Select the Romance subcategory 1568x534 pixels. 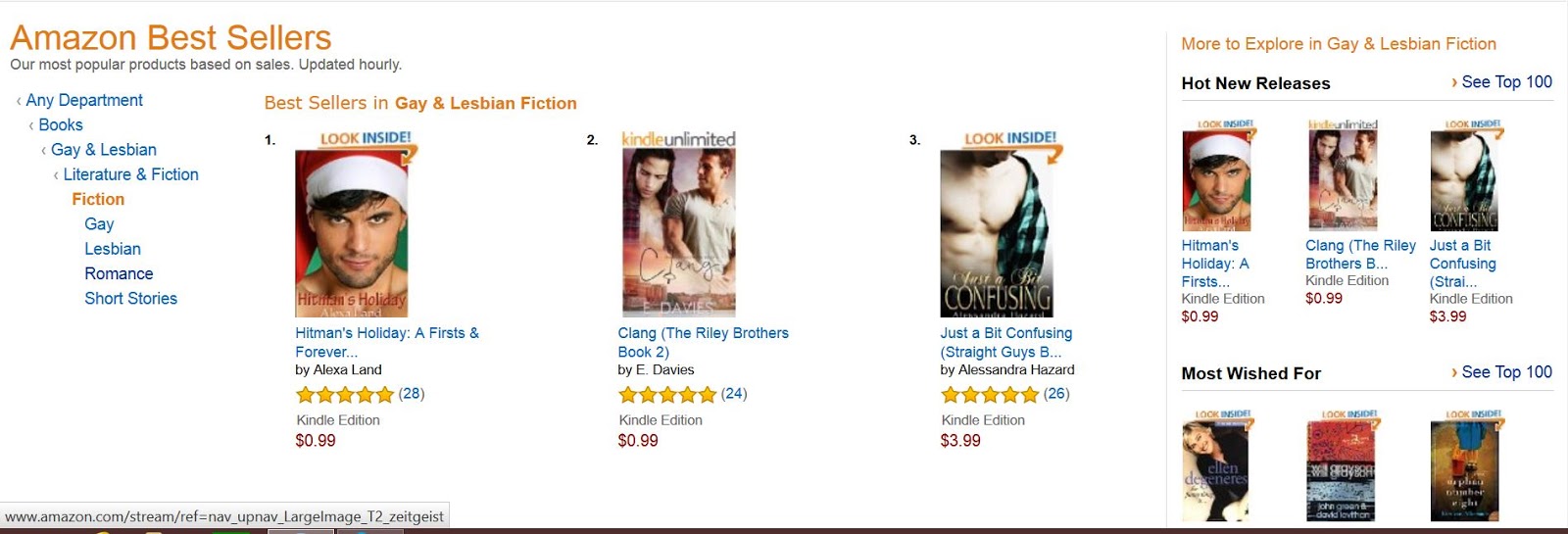(x=119, y=274)
